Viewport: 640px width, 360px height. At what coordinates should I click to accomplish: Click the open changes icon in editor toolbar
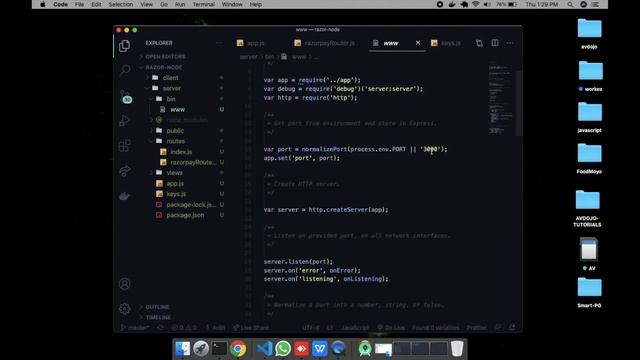[479, 43]
